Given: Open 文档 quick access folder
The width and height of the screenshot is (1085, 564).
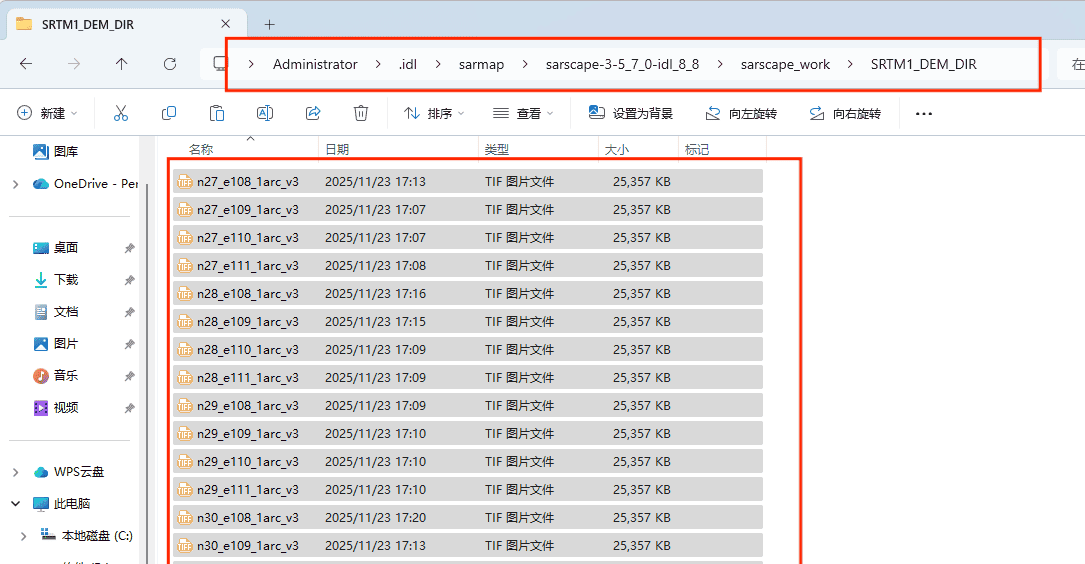Looking at the screenshot, I should coord(55,311).
